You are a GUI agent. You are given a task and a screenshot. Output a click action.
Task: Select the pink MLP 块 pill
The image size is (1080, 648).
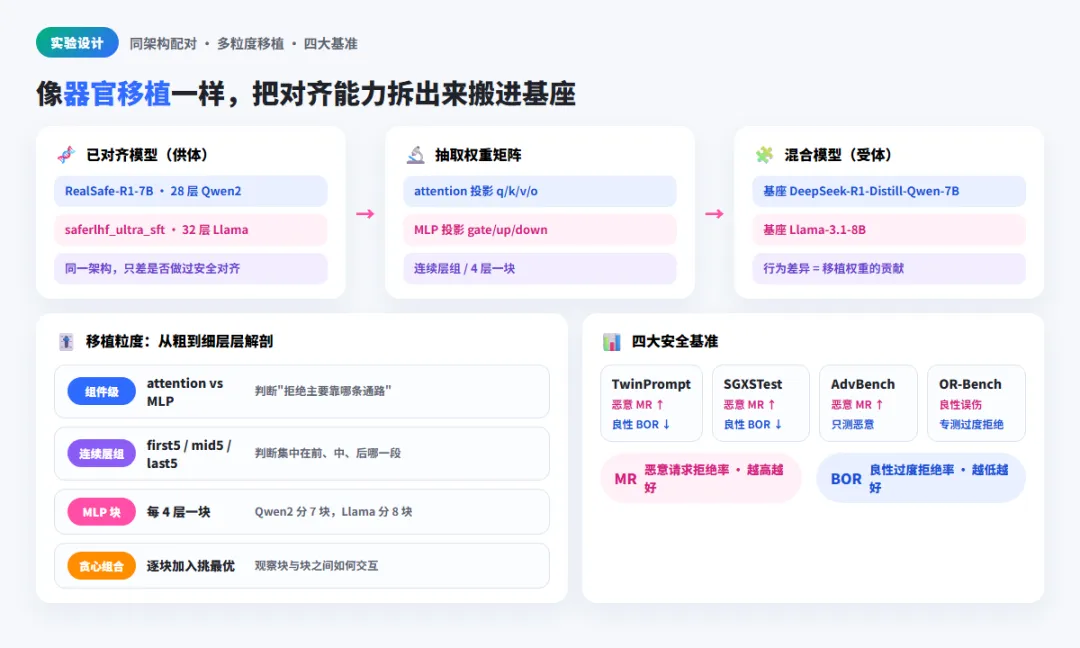pyautogui.click(x=101, y=512)
